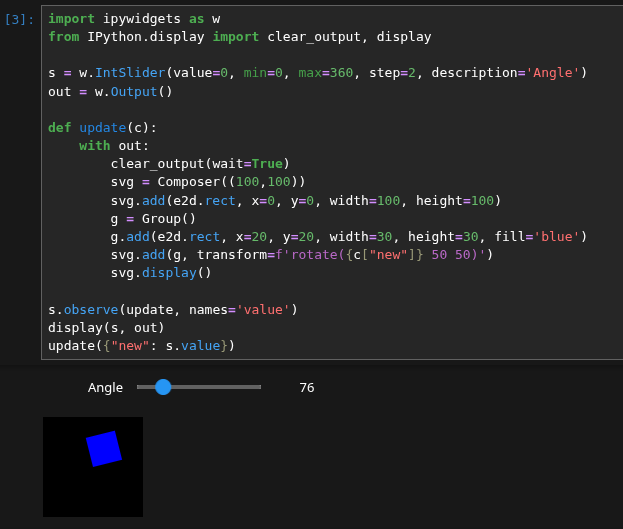The image size is (623, 529).
Task: Click the 'display(s, out)' line
Action: [106, 327]
